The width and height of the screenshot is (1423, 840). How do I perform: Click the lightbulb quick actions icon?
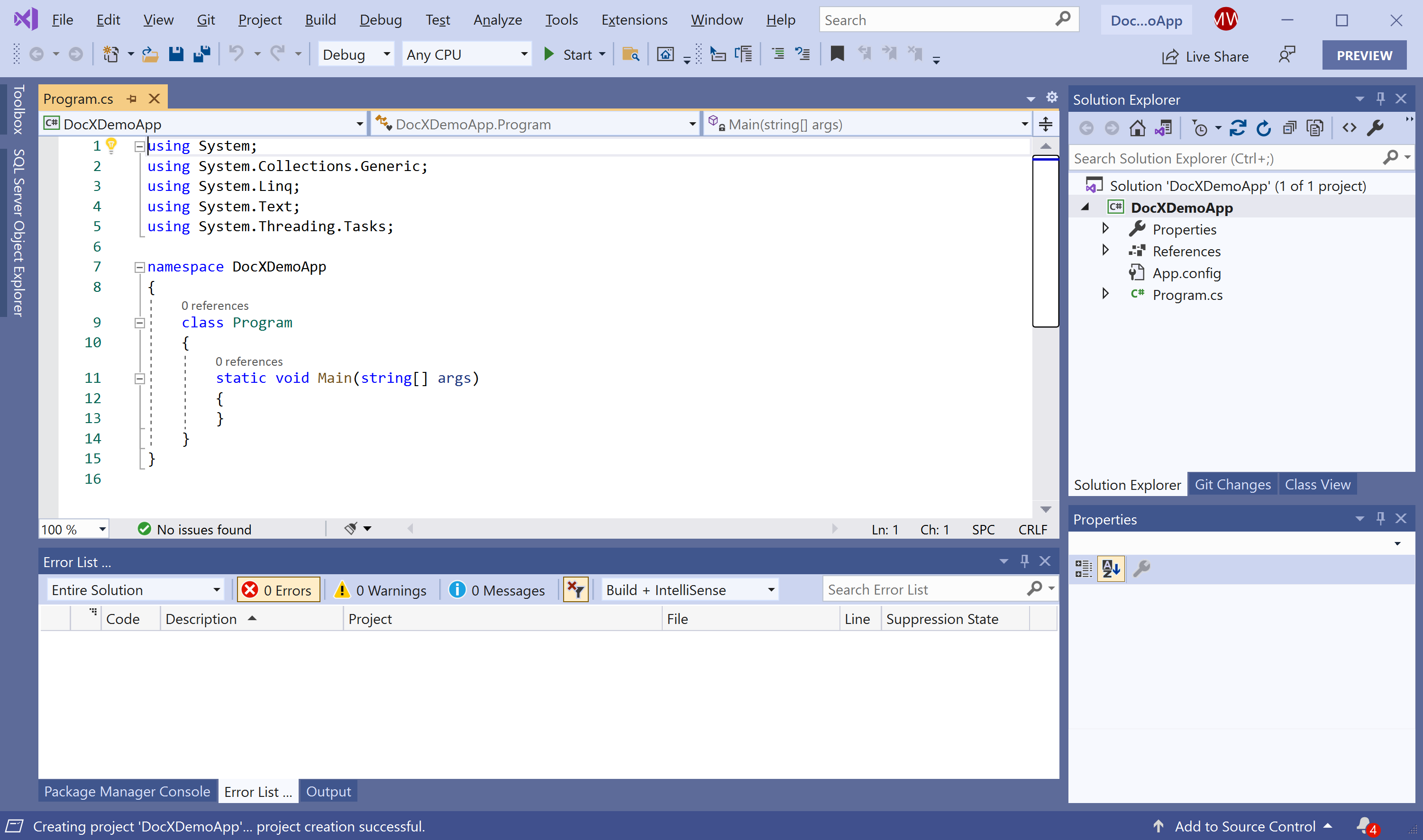tap(111, 145)
